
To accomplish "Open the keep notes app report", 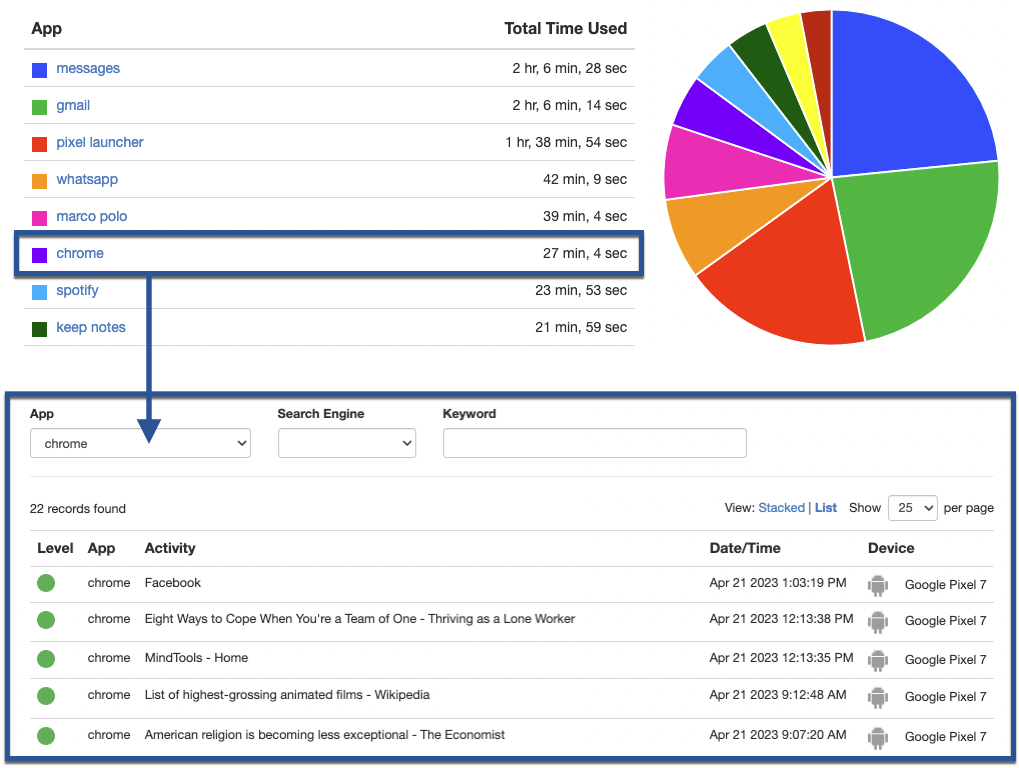I will point(89,327).
